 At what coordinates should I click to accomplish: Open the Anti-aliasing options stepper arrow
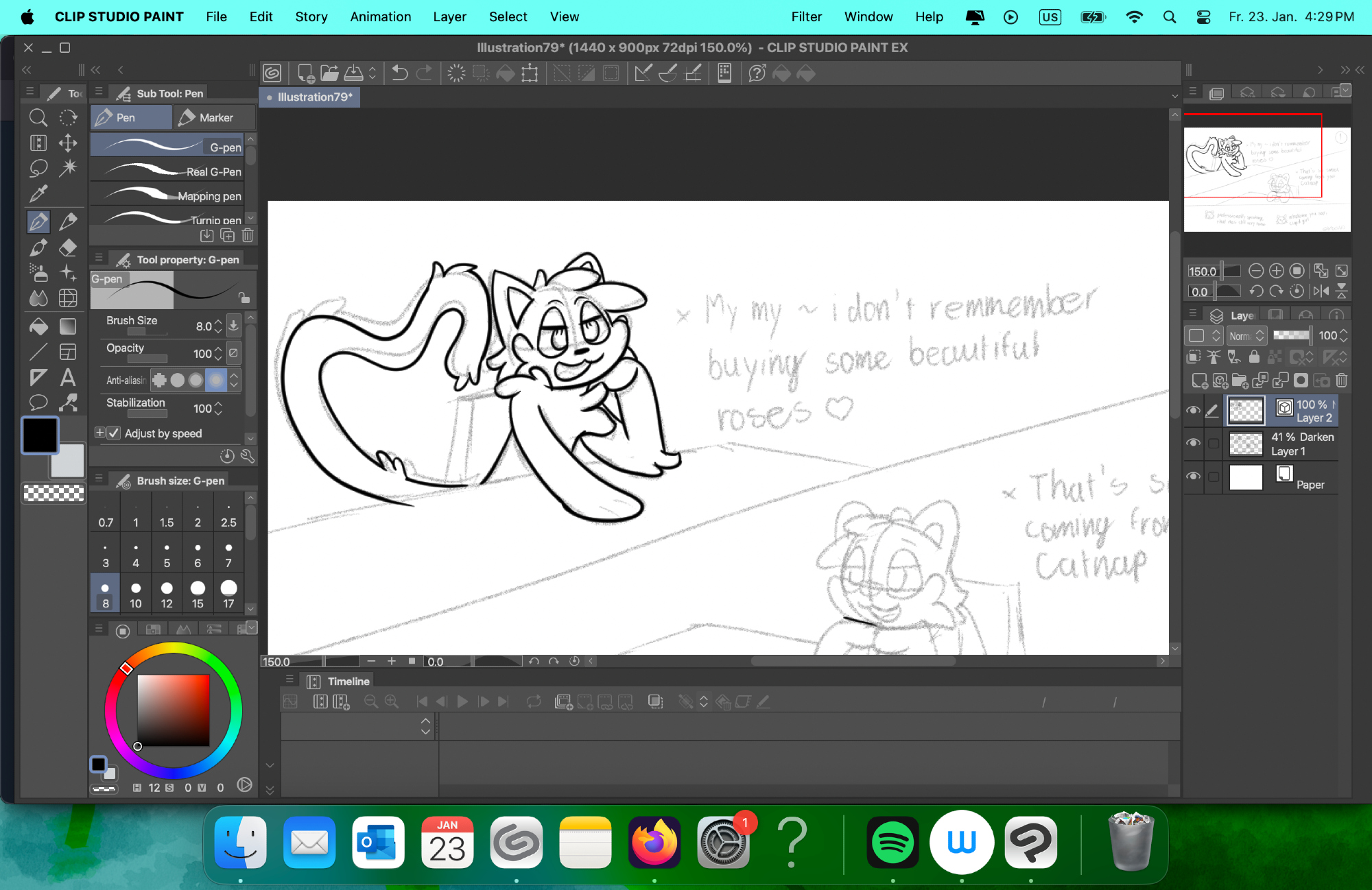coord(235,380)
